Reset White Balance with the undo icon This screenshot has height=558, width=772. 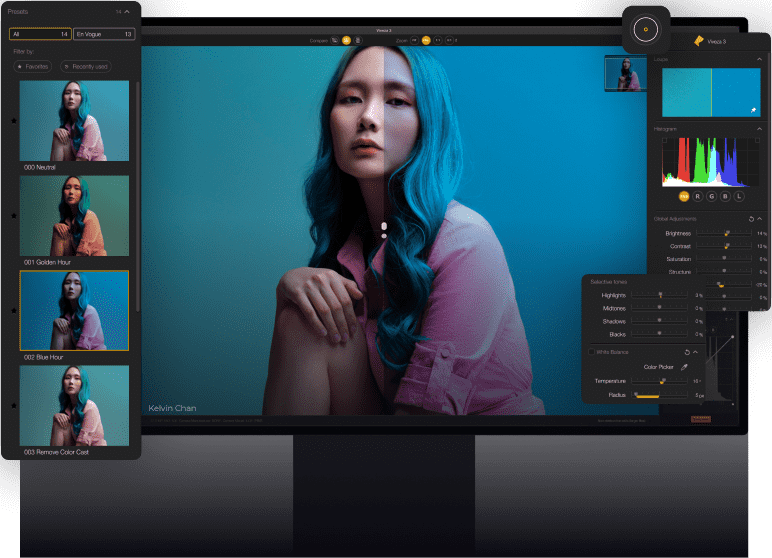click(686, 352)
